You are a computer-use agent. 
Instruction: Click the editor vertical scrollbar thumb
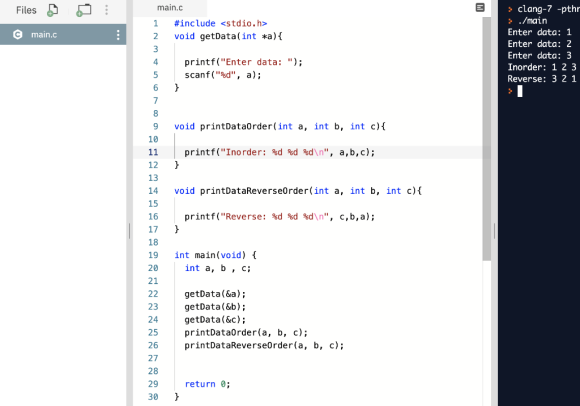(486, 139)
